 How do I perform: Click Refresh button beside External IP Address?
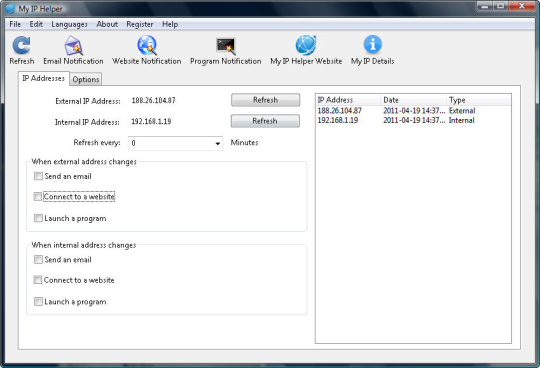point(266,100)
